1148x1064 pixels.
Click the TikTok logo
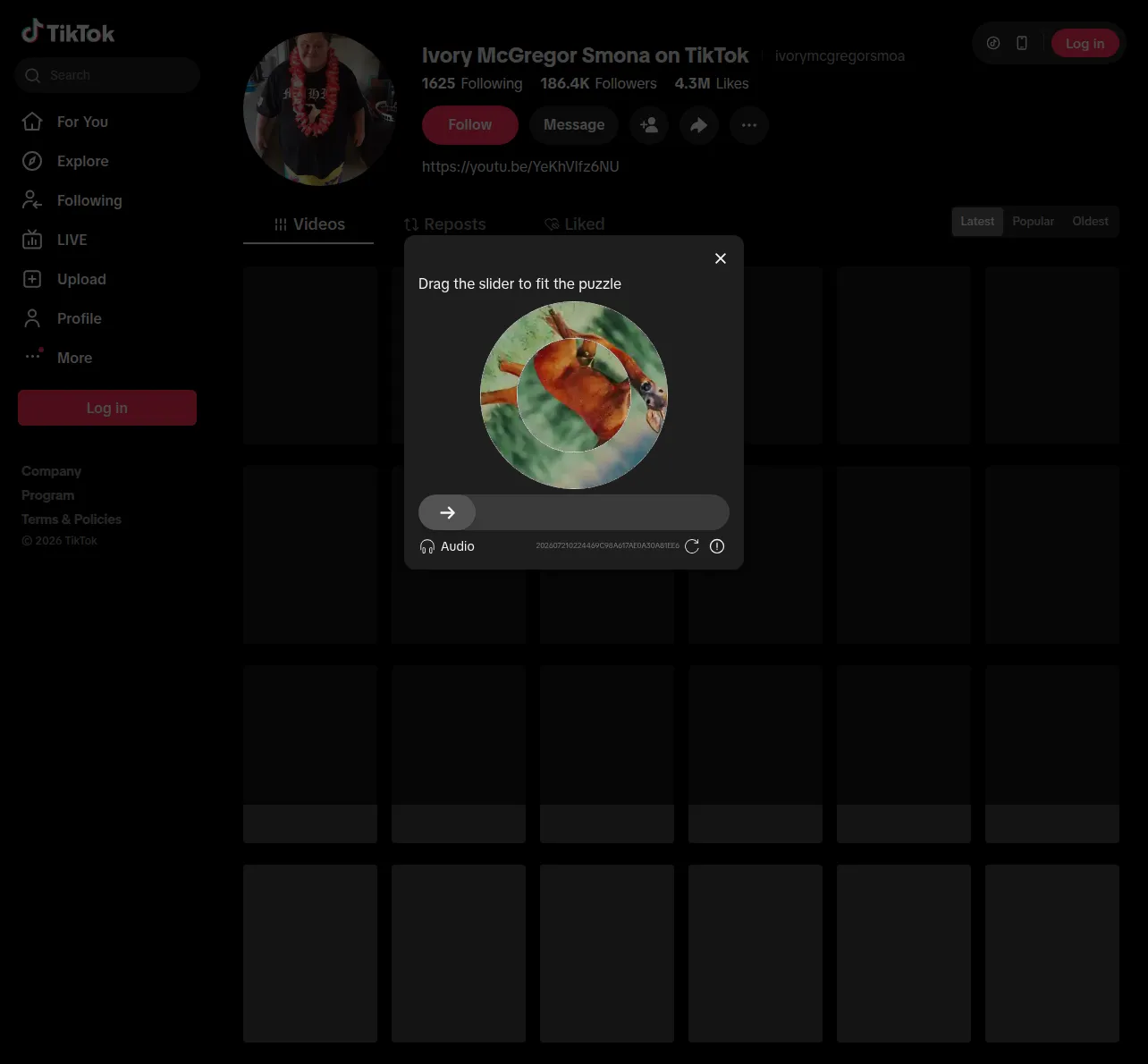[68, 33]
